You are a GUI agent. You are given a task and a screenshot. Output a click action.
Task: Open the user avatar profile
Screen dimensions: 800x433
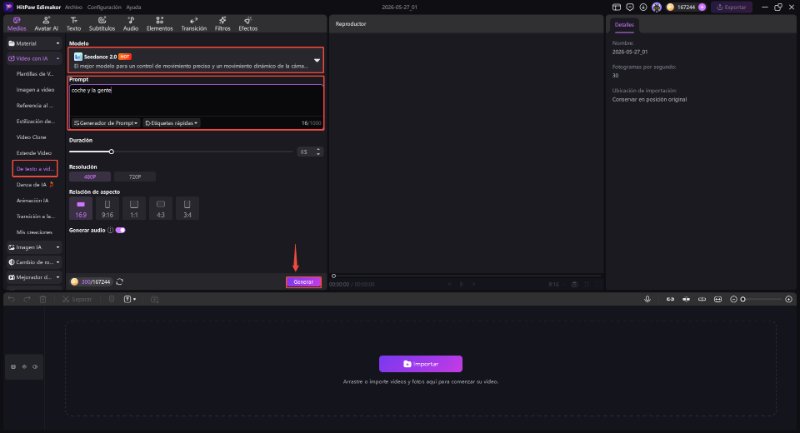[x=656, y=7]
